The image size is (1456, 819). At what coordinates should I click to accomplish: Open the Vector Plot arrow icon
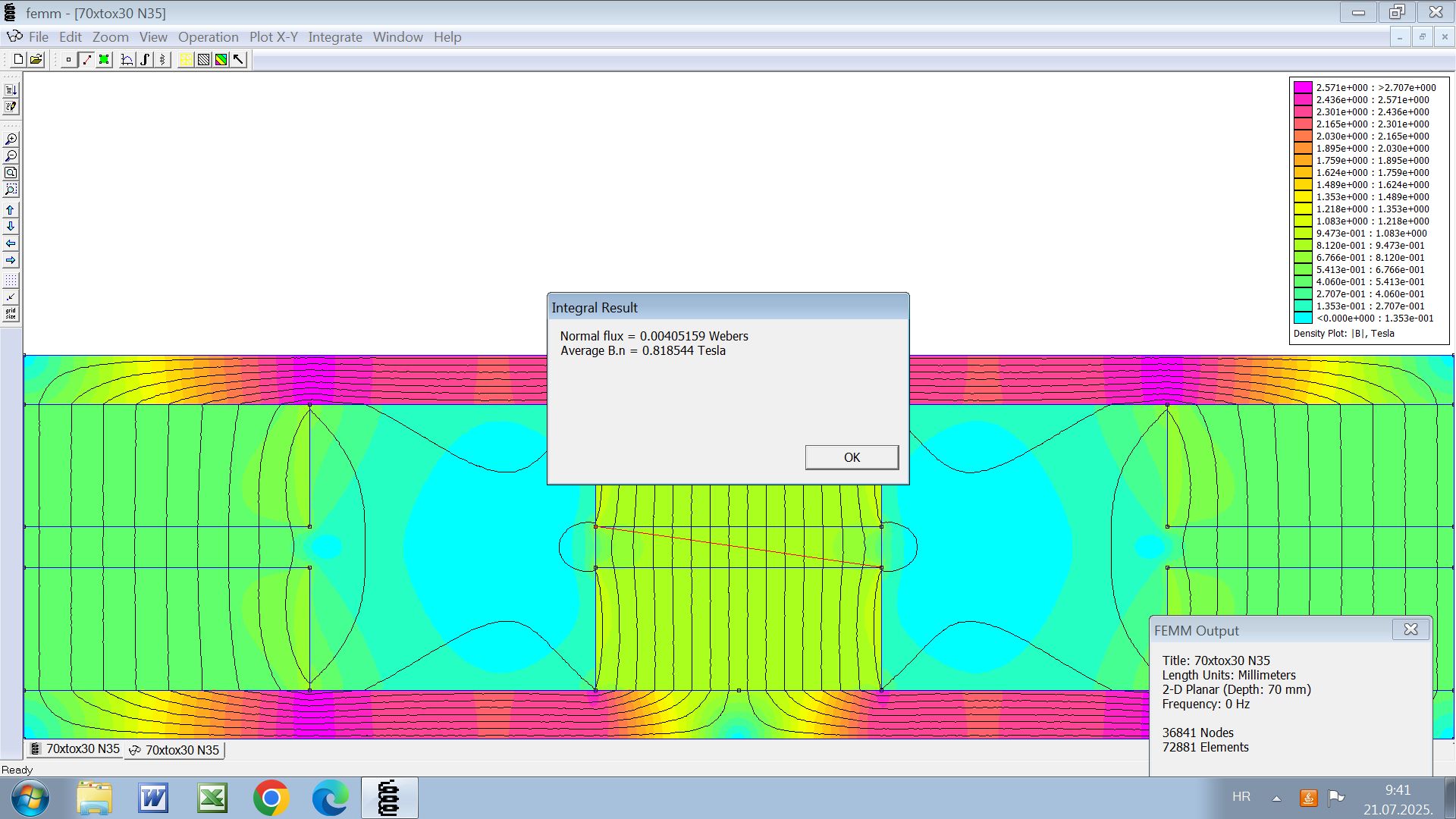(x=239, y=60)
